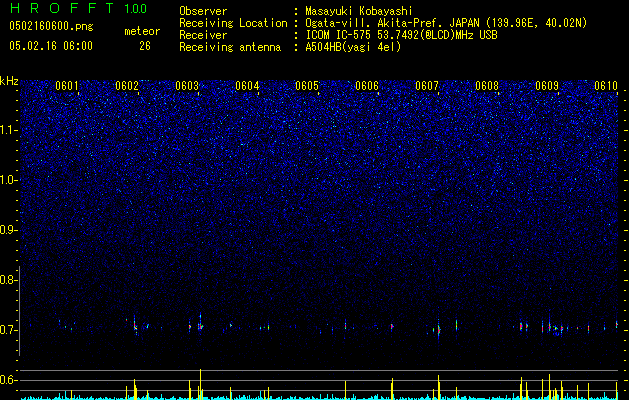The width and height of the screenshot is (629, 400).
Task: Click the 0602 time axis marker
Action: tap(127, 86)
